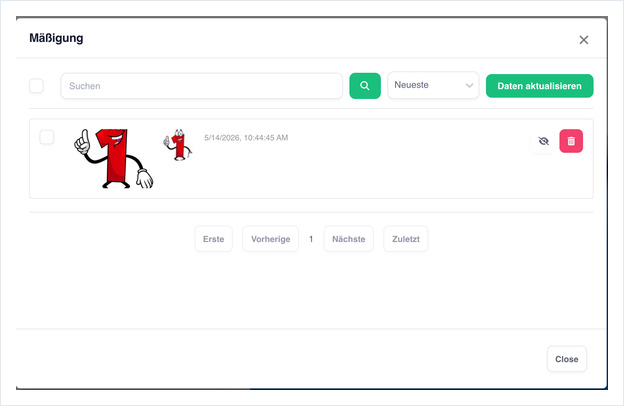Screen dimensions: 624x406
Task: Click the Nächste pagination button
Action: click(x=349, y=239)
